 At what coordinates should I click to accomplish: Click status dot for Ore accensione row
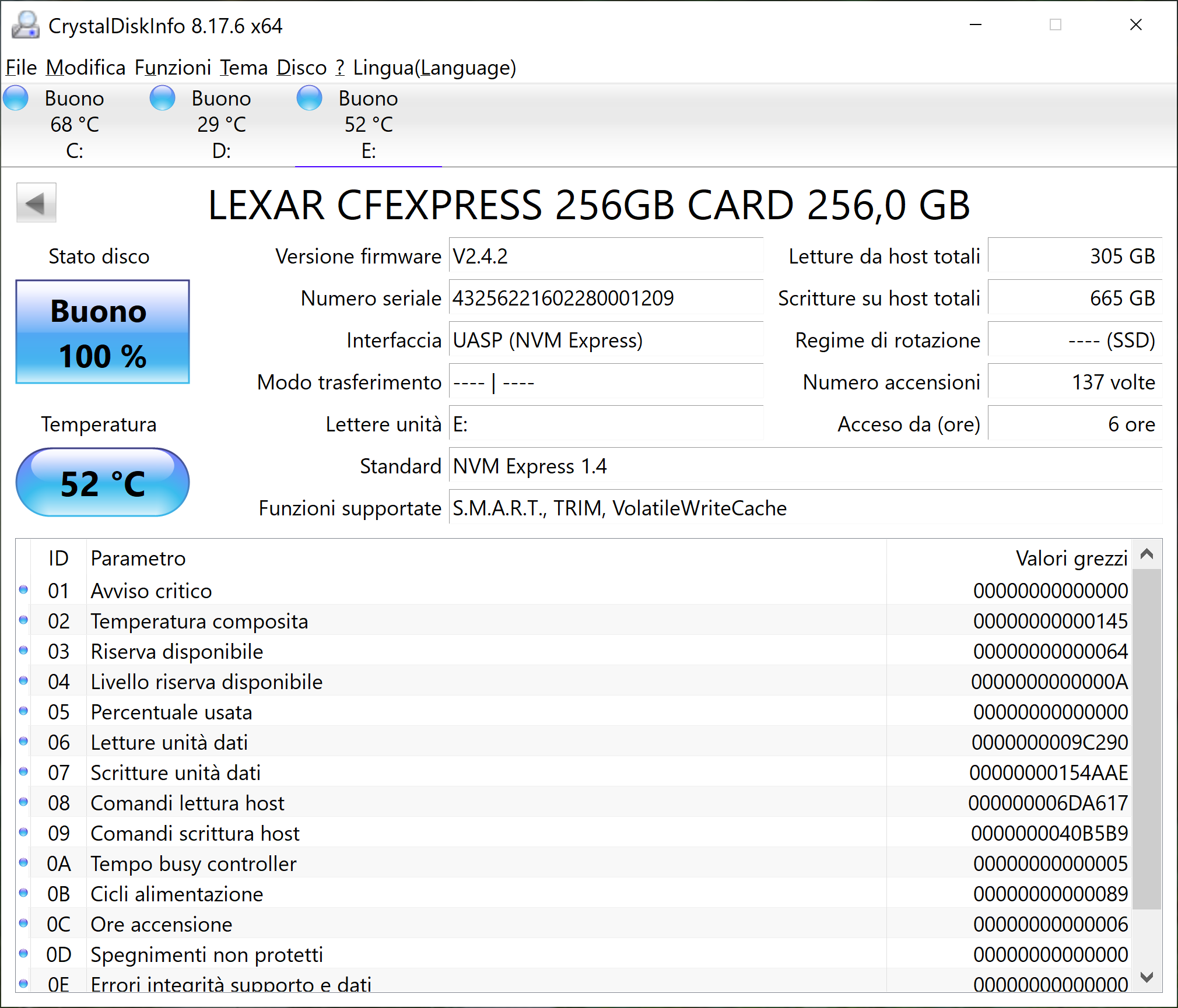23,923
